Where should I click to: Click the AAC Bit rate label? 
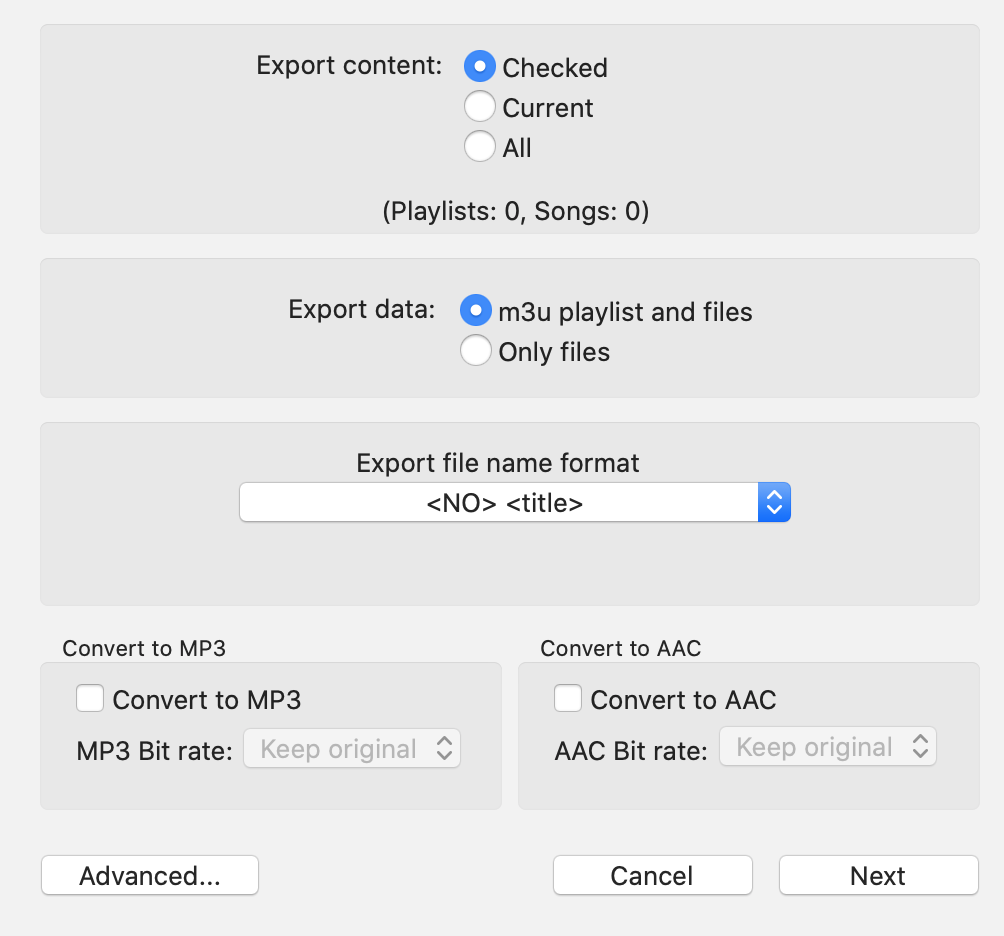[631, 751]
